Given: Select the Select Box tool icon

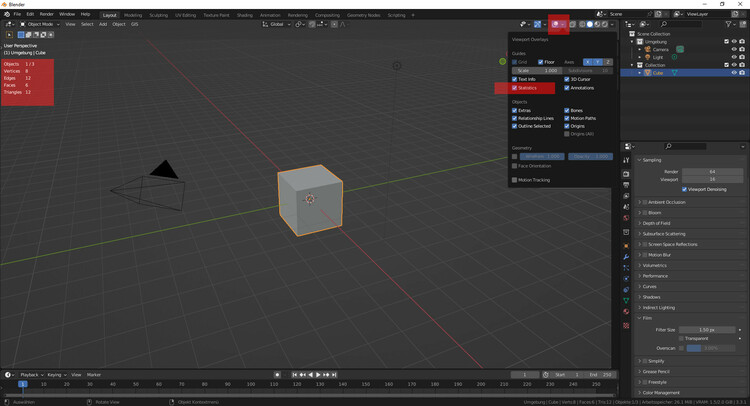Looking at the screenshot, I should click(10, 34).
